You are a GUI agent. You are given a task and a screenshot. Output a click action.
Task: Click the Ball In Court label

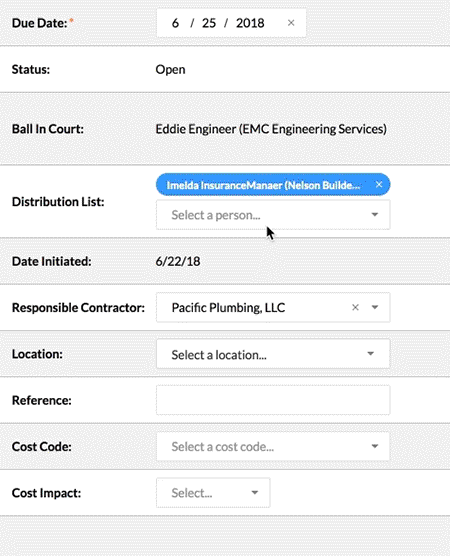48,129
